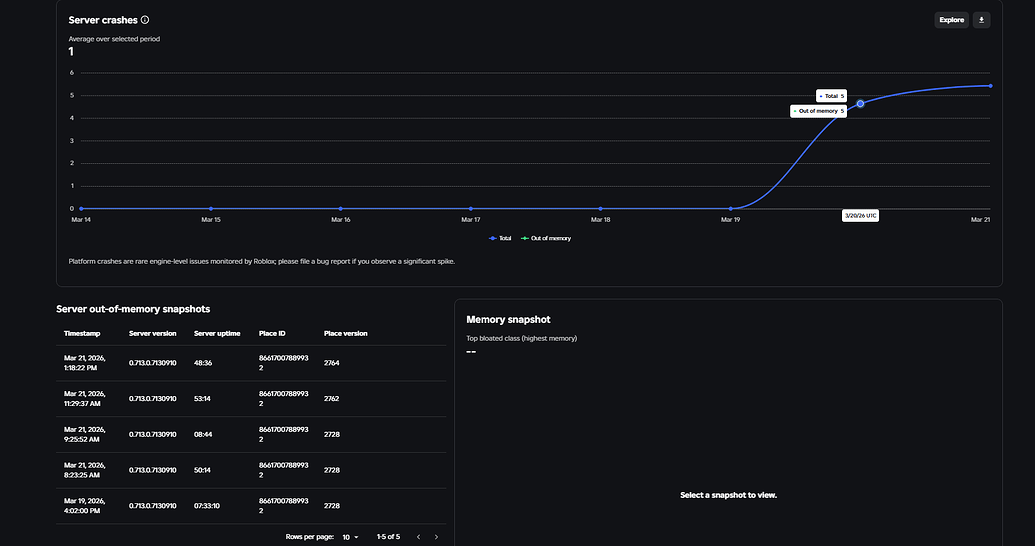Open the Mar 21, 9:25:52 AM snapshot

(251, 434)
